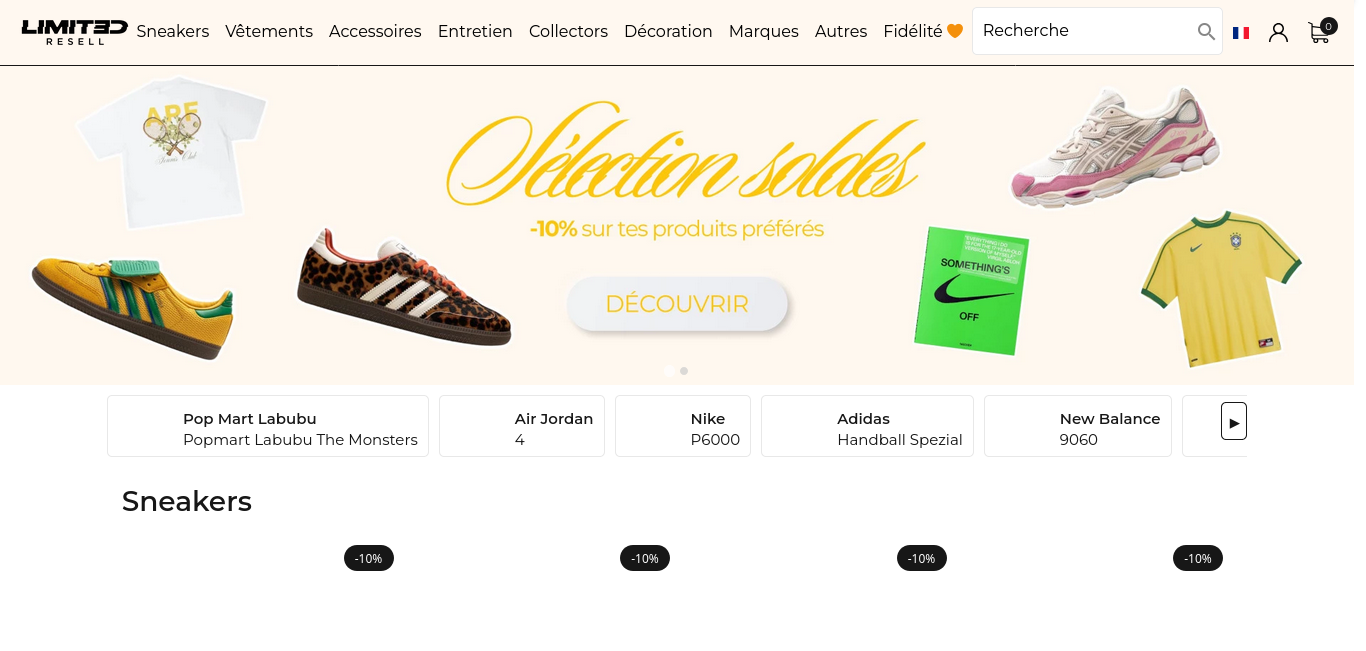Open the Adidas Handball Spezial card

(867, 426)
